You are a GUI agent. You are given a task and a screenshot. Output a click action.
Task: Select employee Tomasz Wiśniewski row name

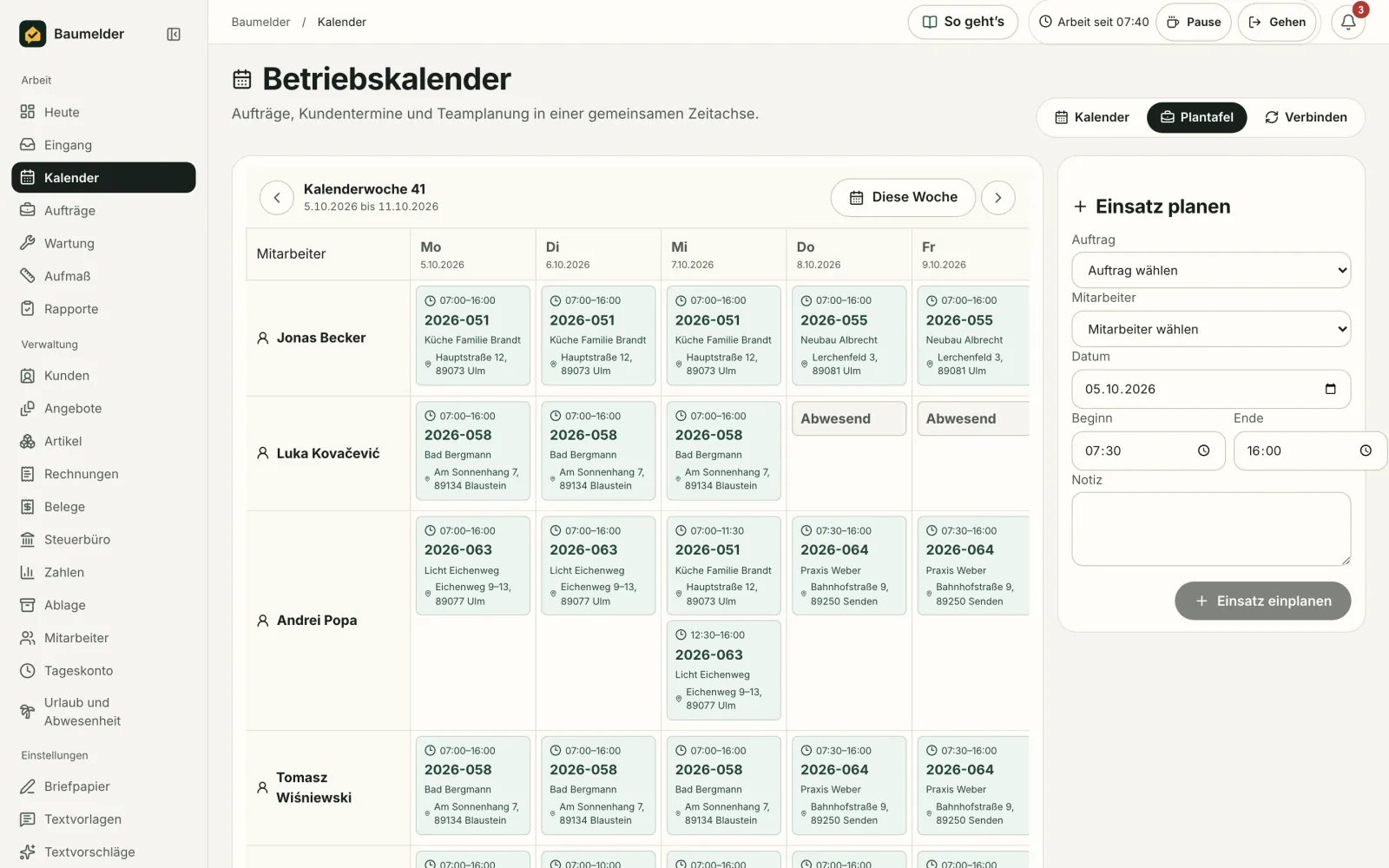pyautogui.click(x=314, y=787)
